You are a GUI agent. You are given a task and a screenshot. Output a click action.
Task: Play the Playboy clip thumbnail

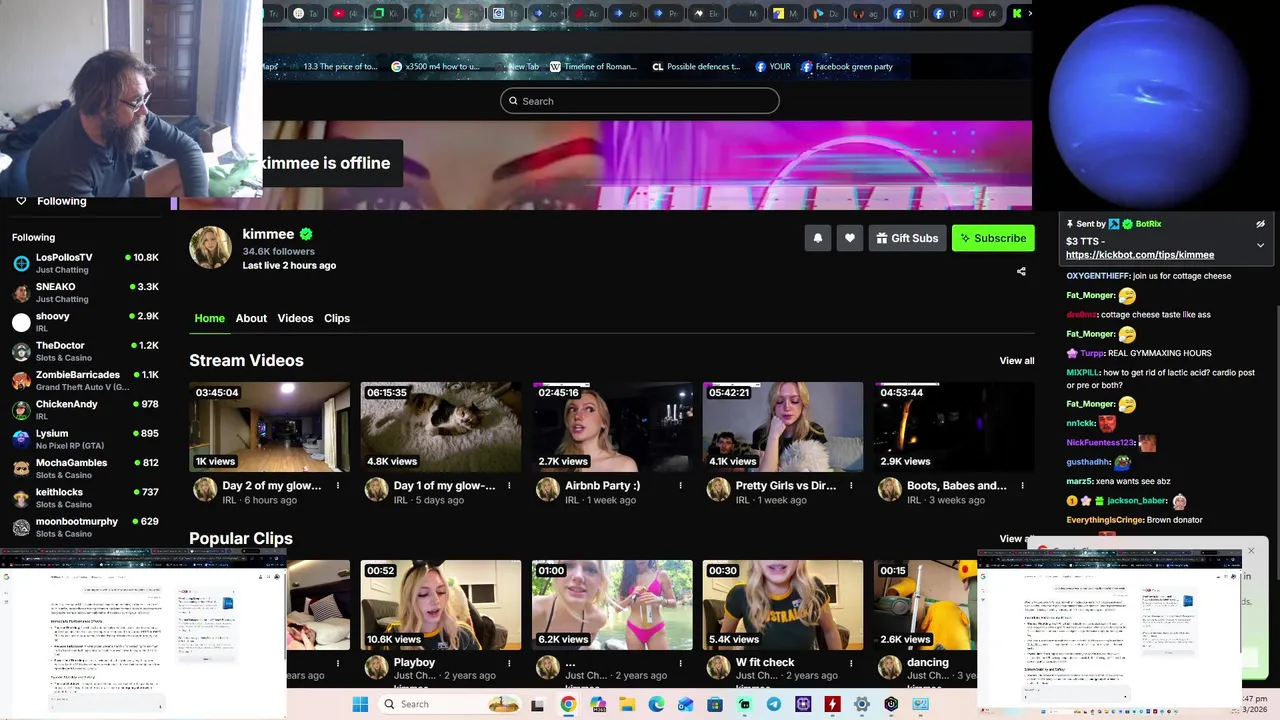point(441,605)
